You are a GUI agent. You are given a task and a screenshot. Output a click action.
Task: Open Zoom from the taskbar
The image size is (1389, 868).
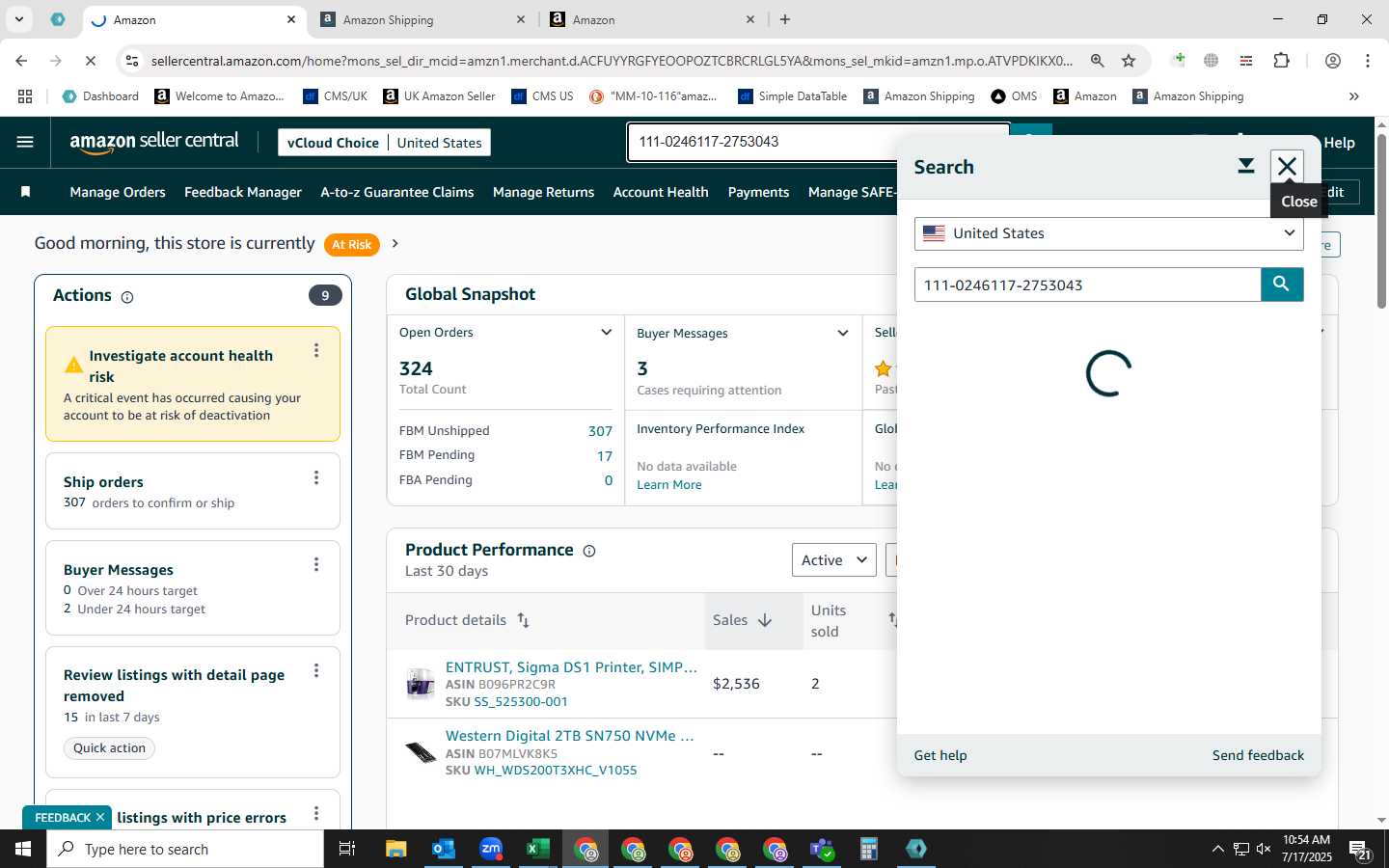pos(491,849)
